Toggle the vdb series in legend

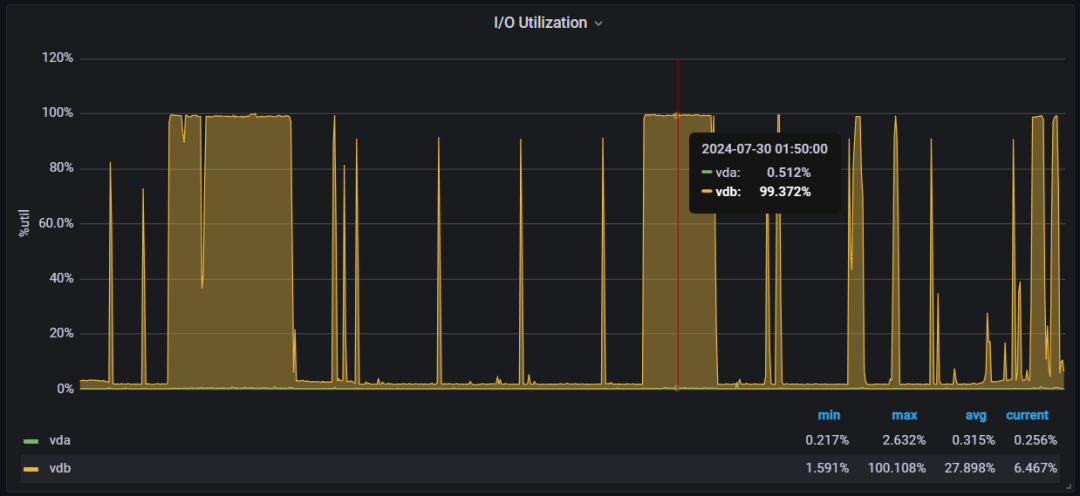coord(59,468)
